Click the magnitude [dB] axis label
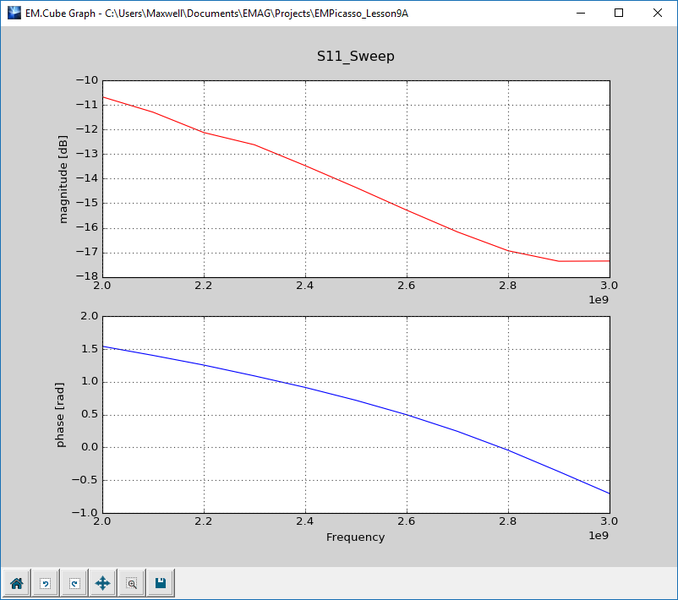Image resolution: width=678 pixels, height=600 pixels. [x=63, y=179]
